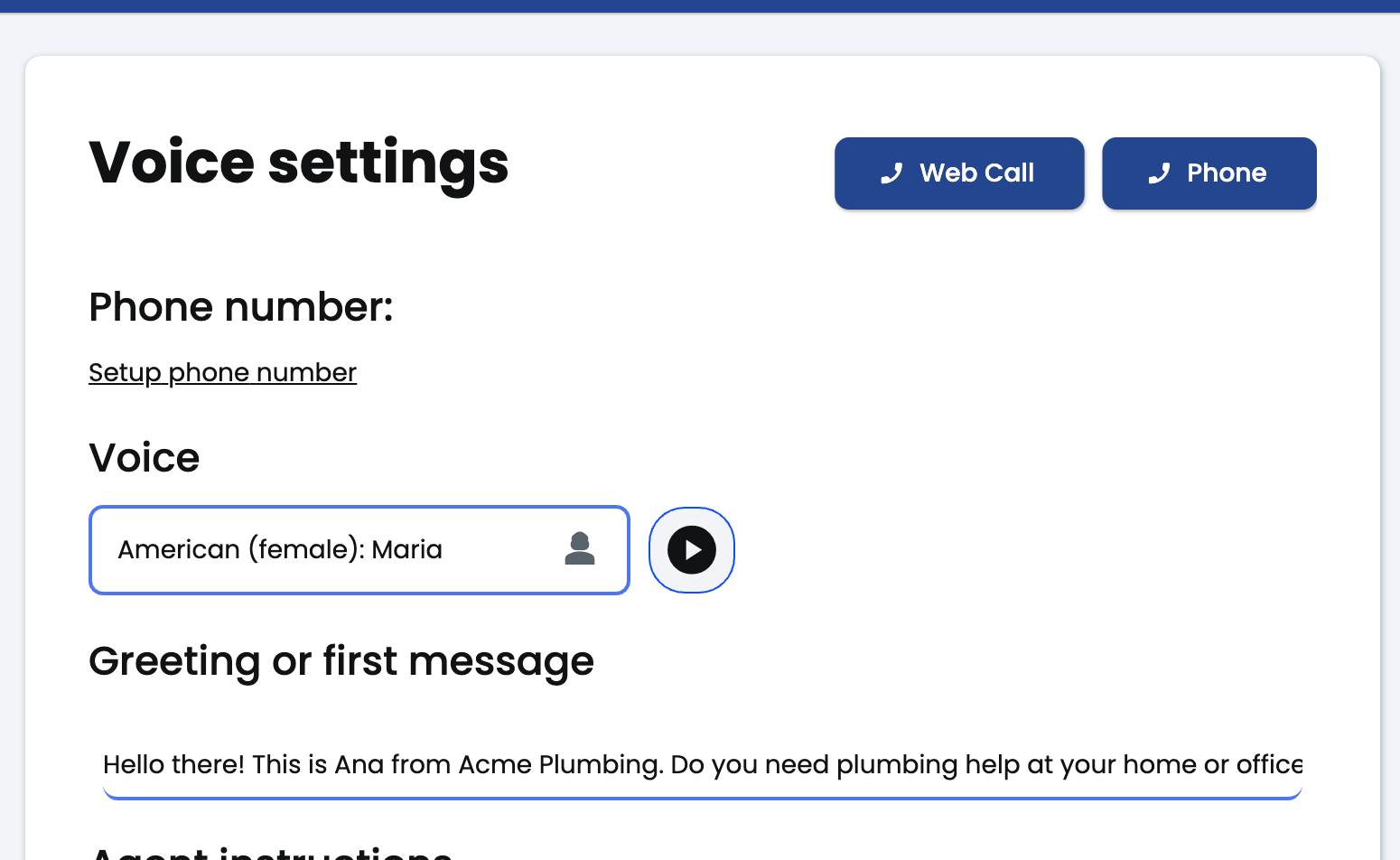The width and height of the screenshot is (1400, 860).
Task: Click the person silhouette icon in voice selector
Action: (580, 548)
